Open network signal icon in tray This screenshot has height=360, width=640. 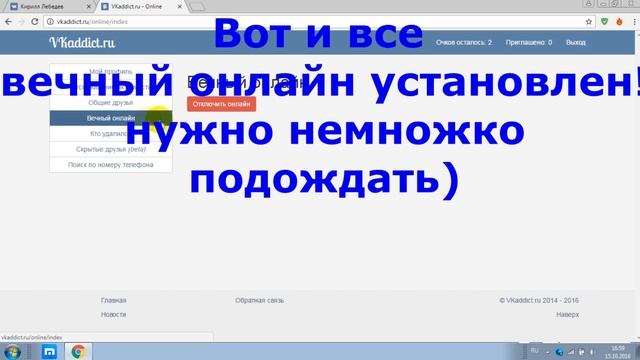coord(571,352)
